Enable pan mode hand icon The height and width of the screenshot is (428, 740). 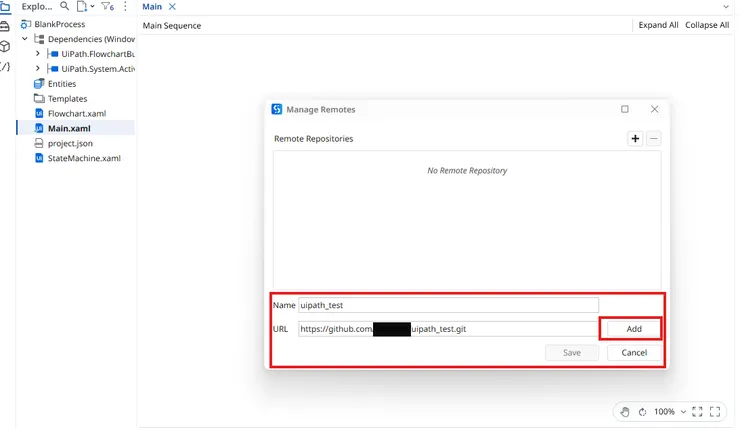pos(625,412)
